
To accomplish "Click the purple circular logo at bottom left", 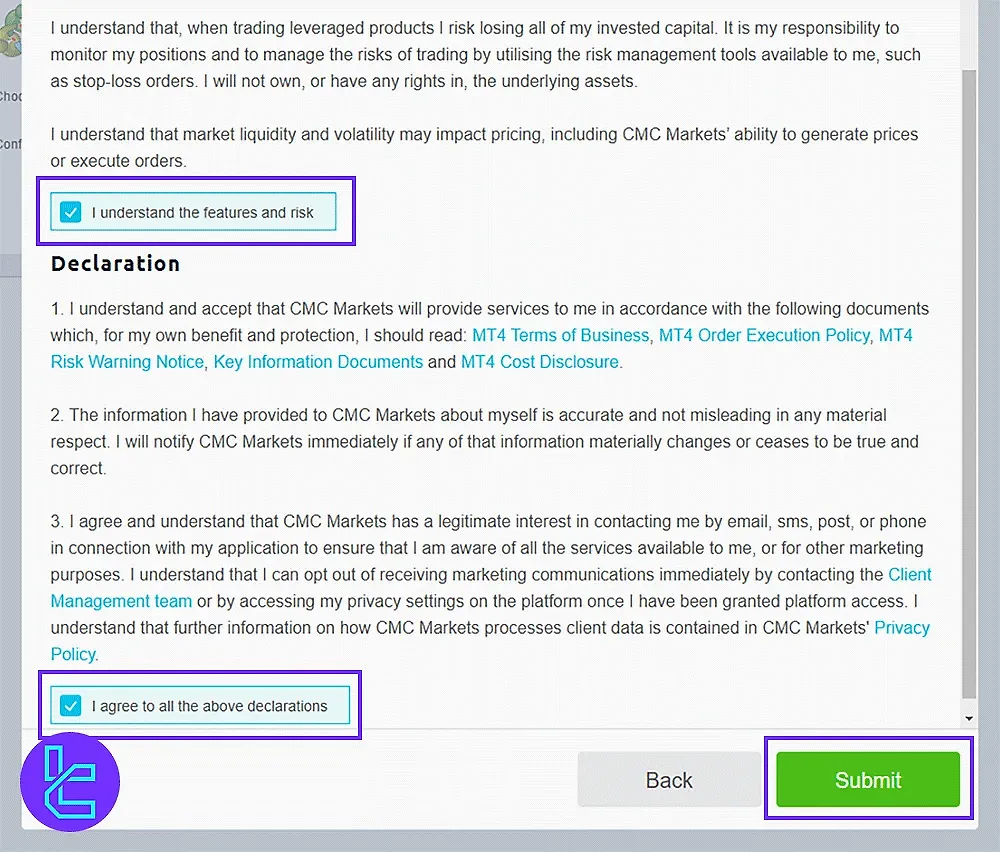I will 70,782.
